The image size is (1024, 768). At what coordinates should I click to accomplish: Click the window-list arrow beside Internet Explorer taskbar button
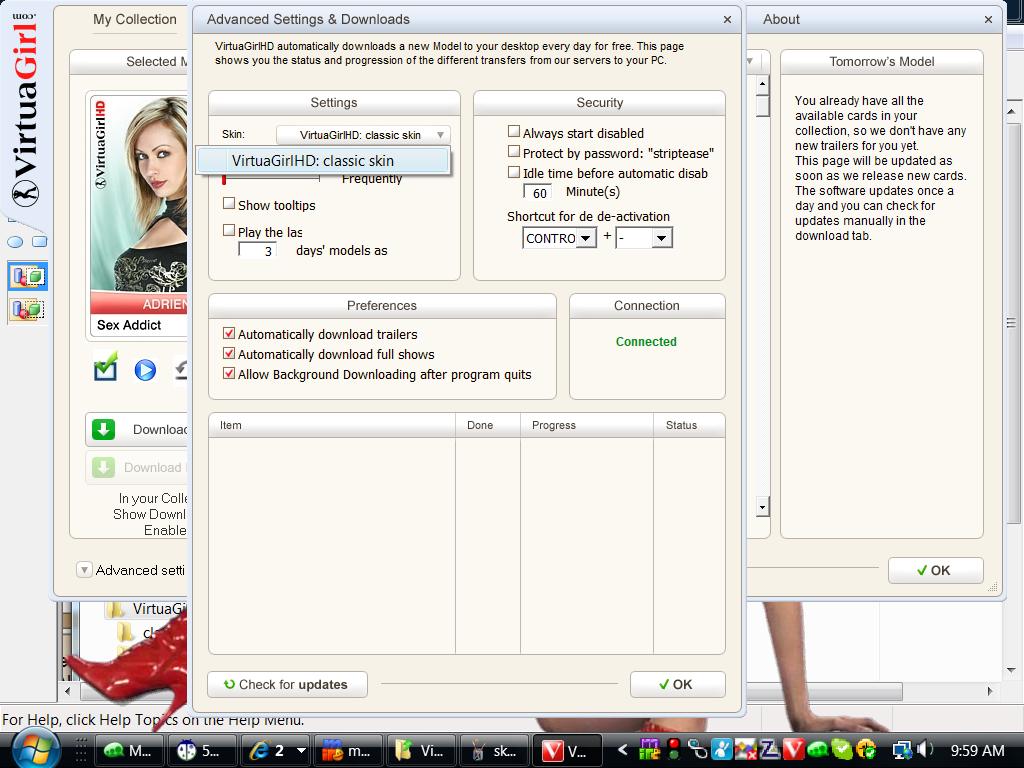pos(301,750)
